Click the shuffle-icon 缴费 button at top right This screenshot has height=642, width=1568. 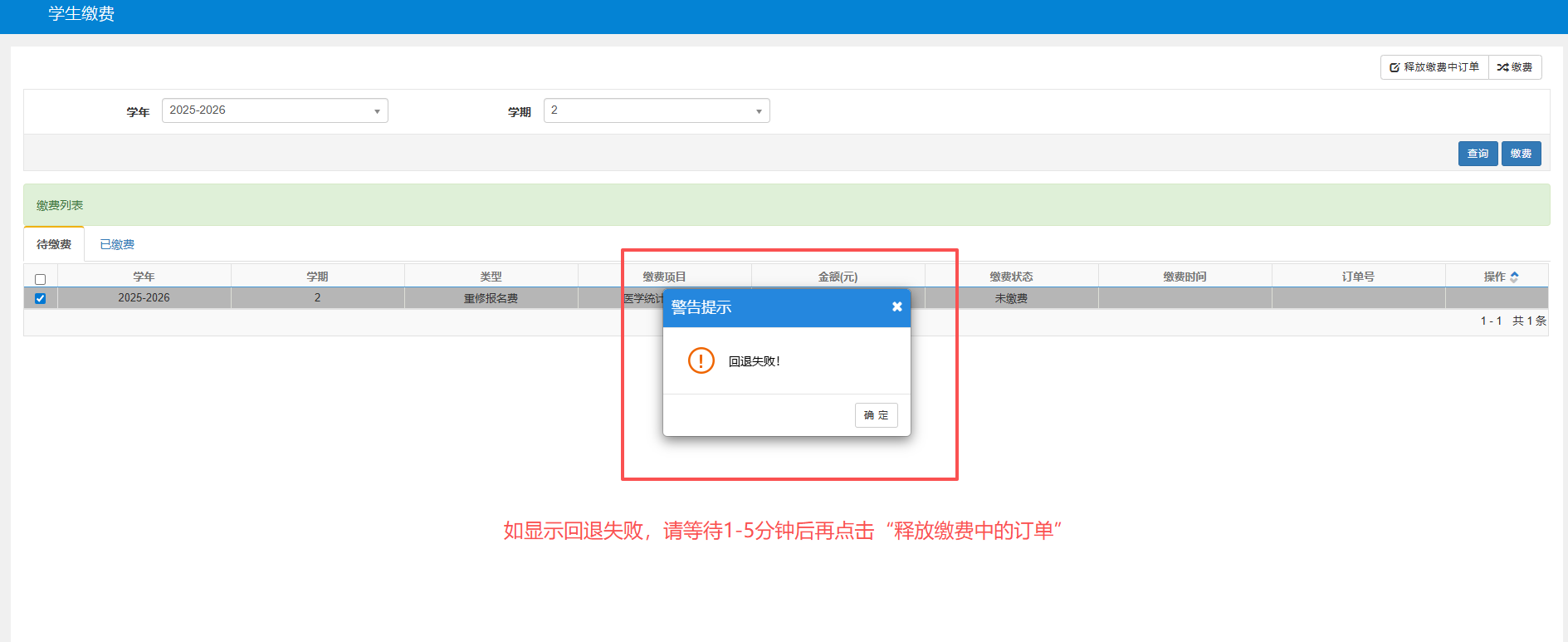coord(1515,67)
